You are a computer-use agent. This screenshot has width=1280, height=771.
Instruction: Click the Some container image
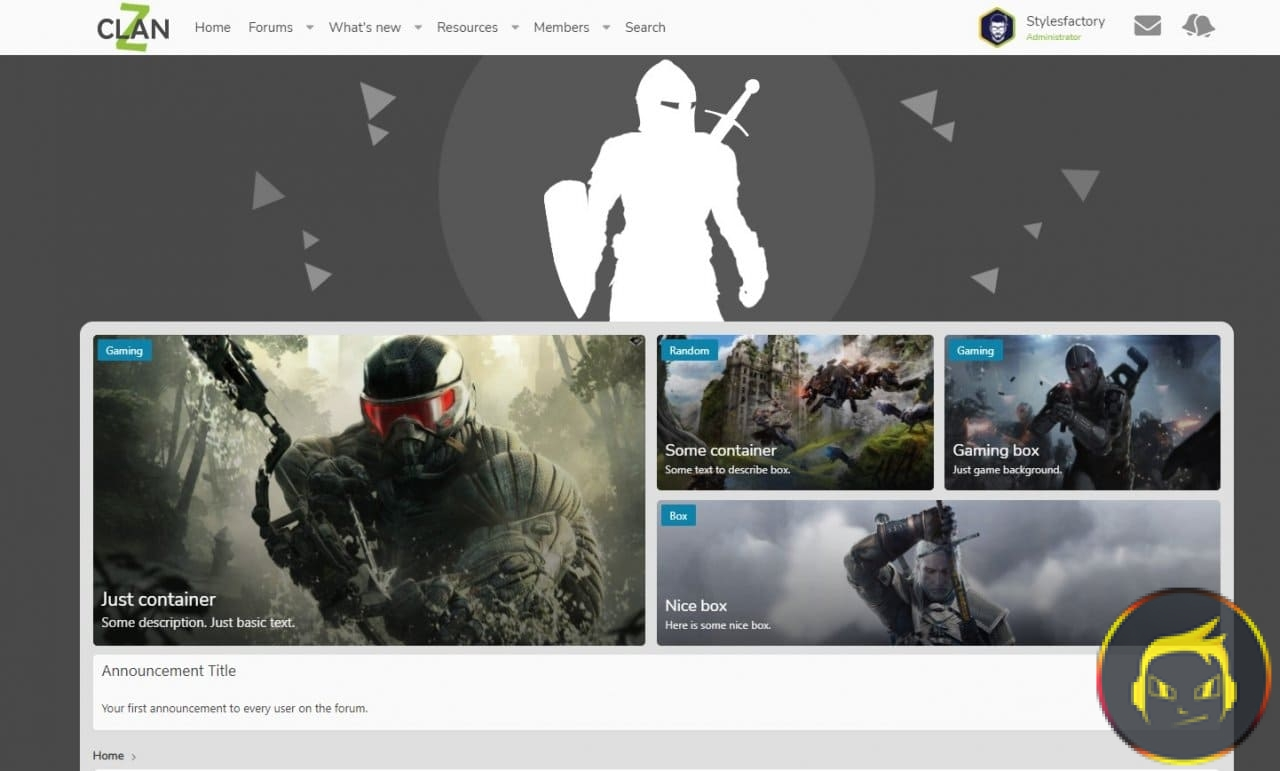click(x=795, y=412)
